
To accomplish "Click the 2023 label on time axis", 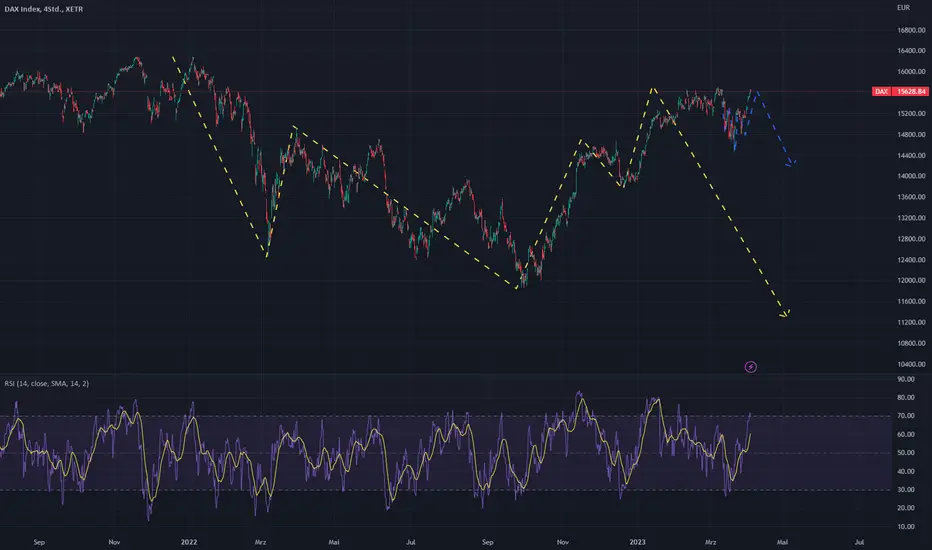I will pos(637,542).
